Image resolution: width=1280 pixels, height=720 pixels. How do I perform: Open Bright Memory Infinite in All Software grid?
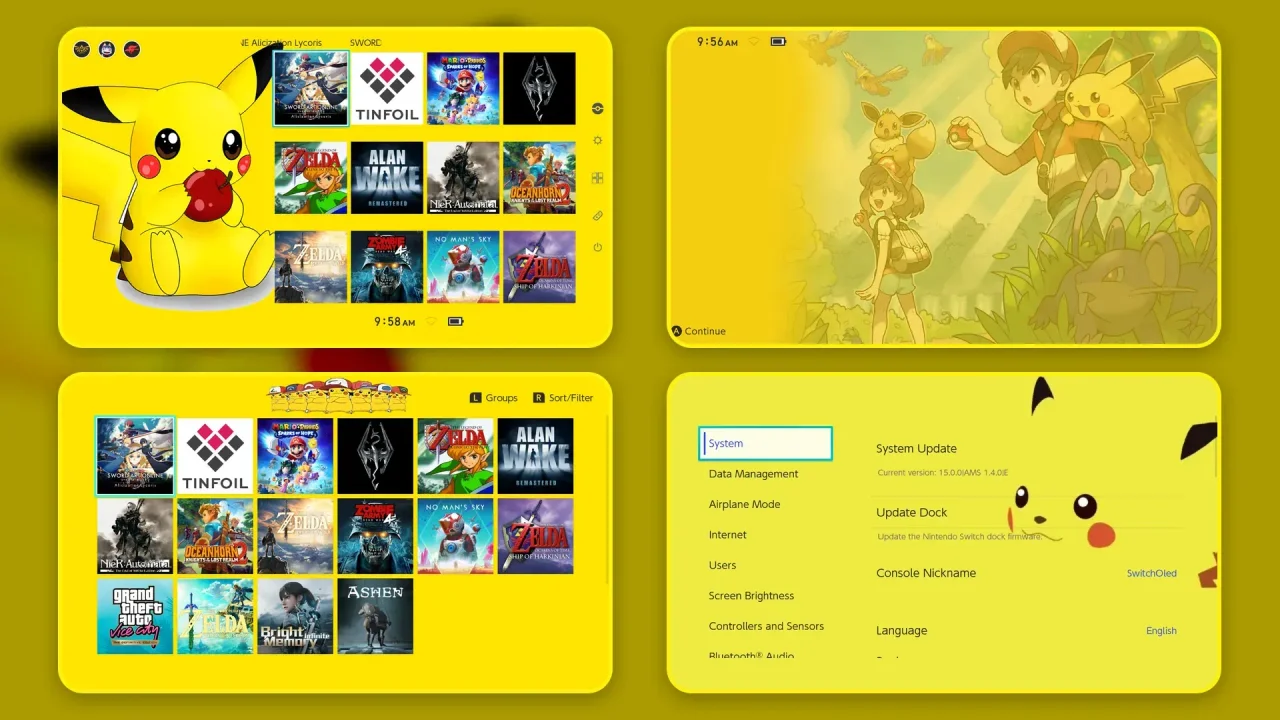[x=295, y=616]
